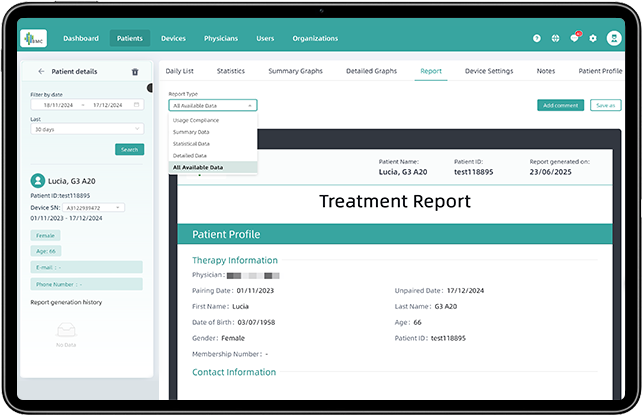Image resolution: width=642 pixels, height=415 pixels.
Task: Click the trash icon to delete patient
Action: [x=135, y=72]
